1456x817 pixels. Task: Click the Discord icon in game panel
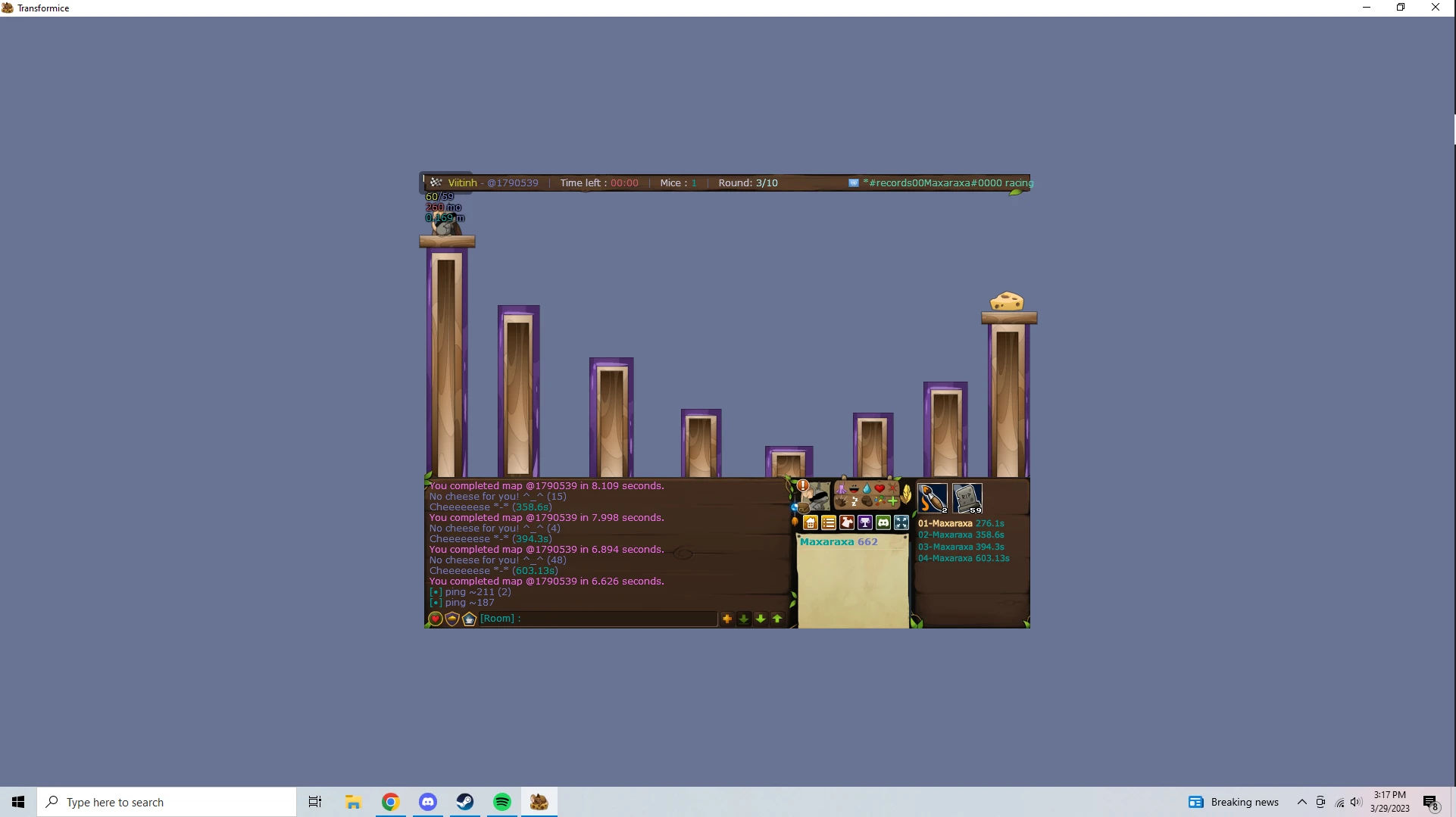pos(883,522)
